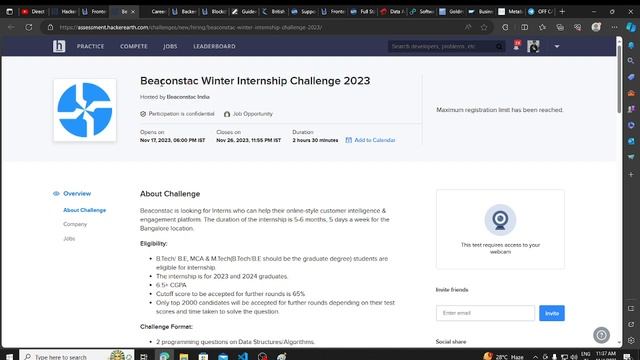Click the Edge profile avatar

pyautogui.click(x=596, y=27)
